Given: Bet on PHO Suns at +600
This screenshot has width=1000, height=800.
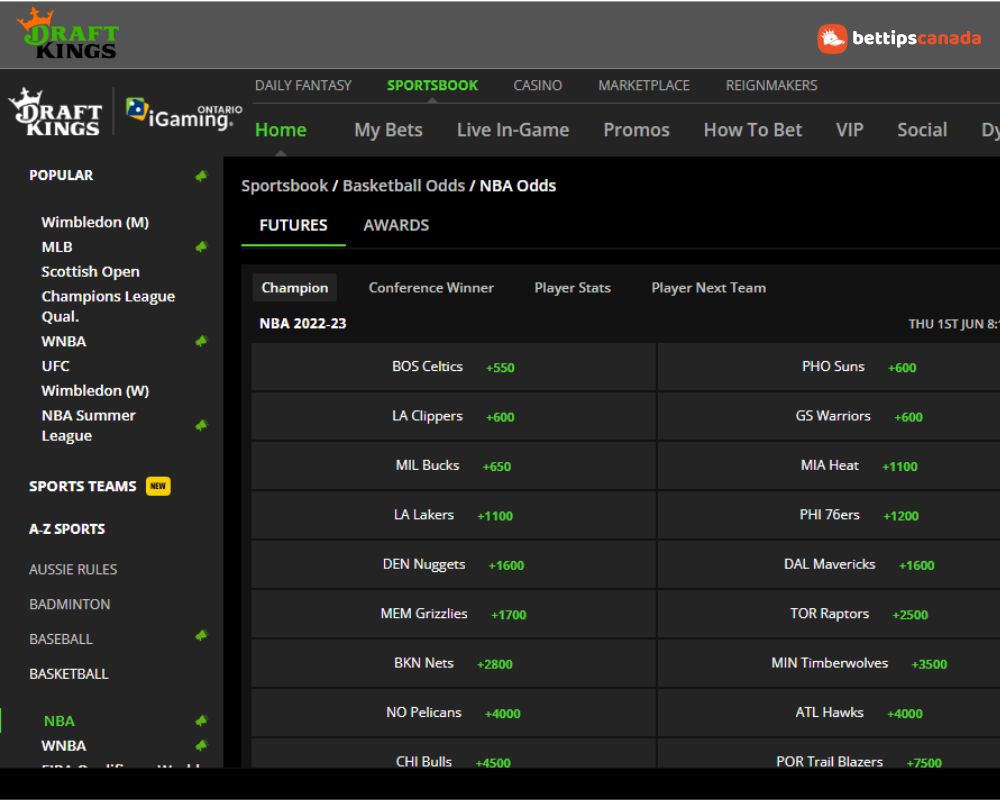Looking at the screenshot, I should 829,367.
